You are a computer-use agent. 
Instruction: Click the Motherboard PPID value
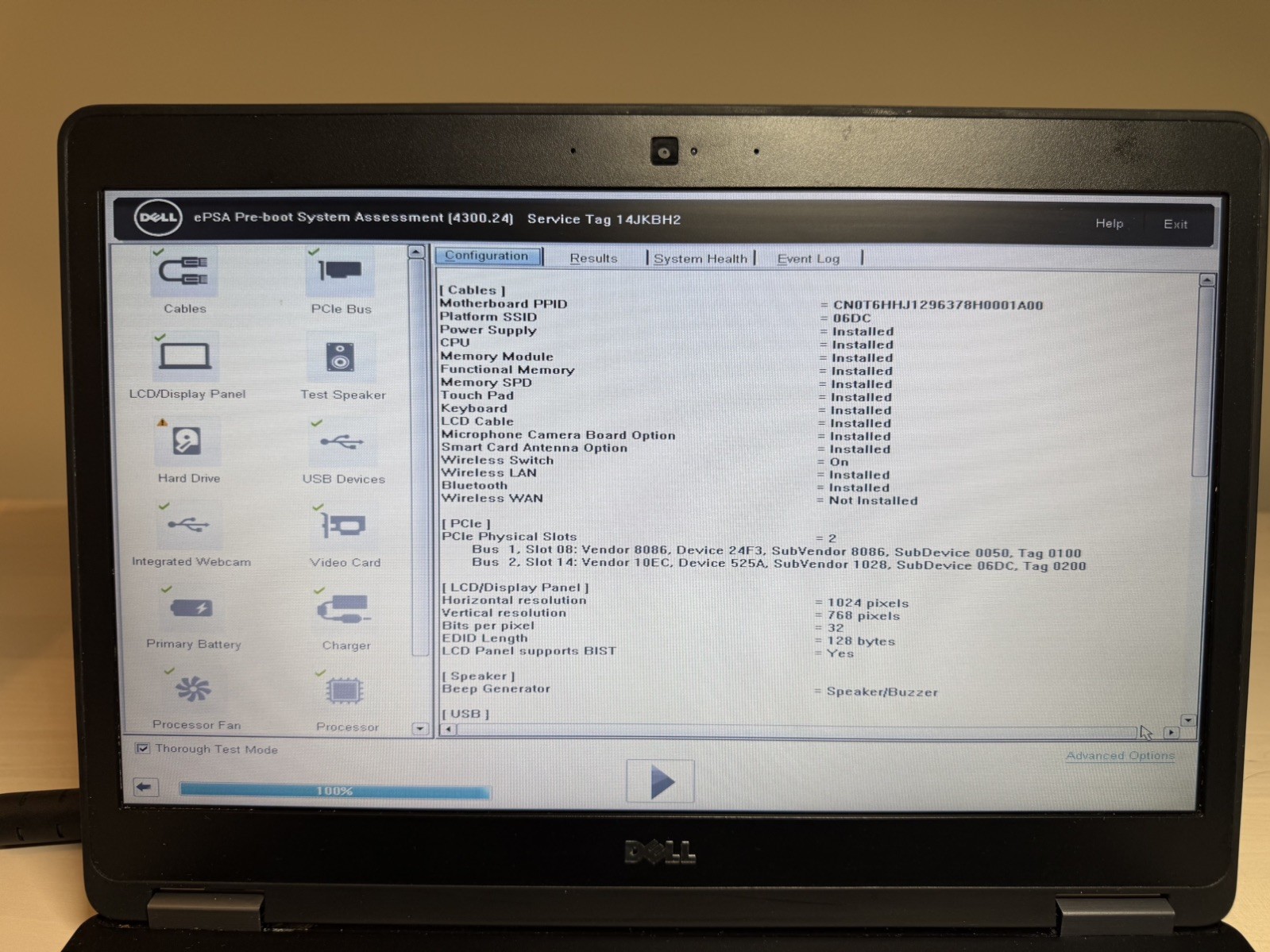(x=937, y=305)
